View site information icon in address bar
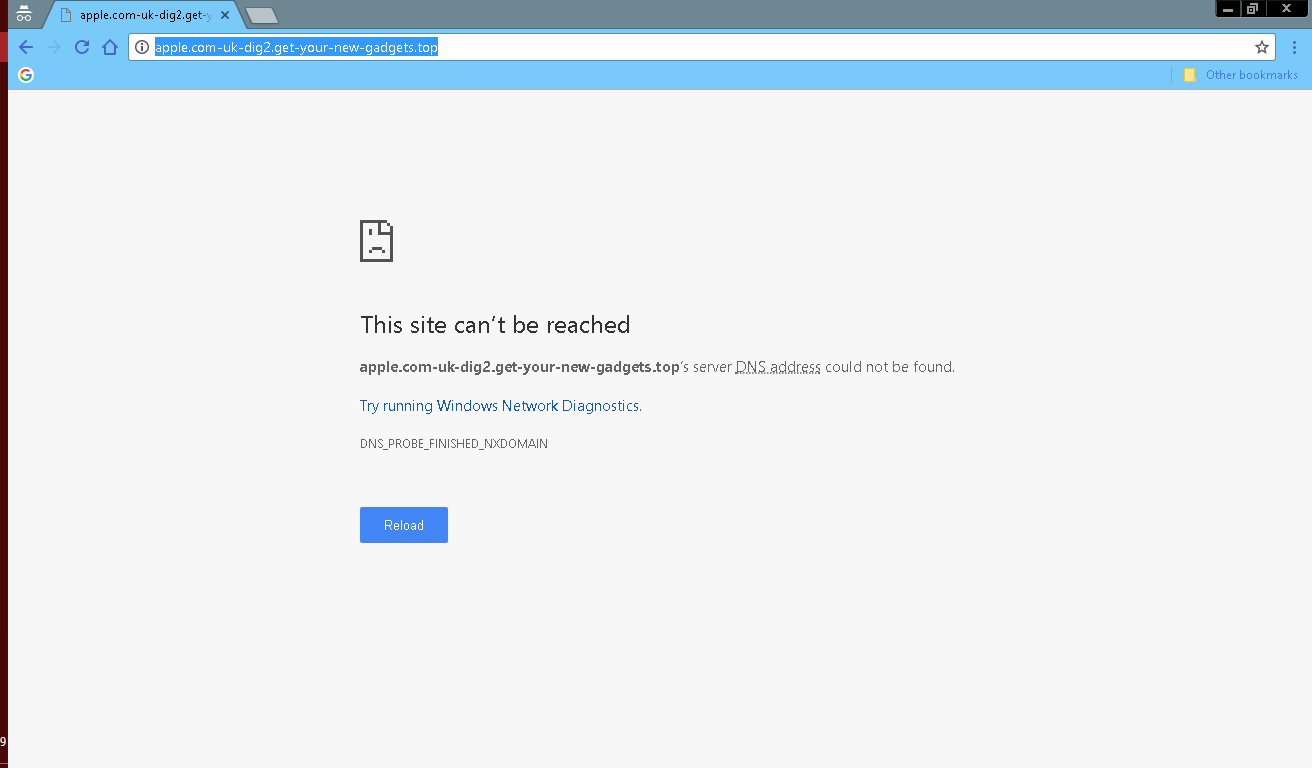Image resolution: width=1312 pixels, height=768 pixels. pos(142,47)
